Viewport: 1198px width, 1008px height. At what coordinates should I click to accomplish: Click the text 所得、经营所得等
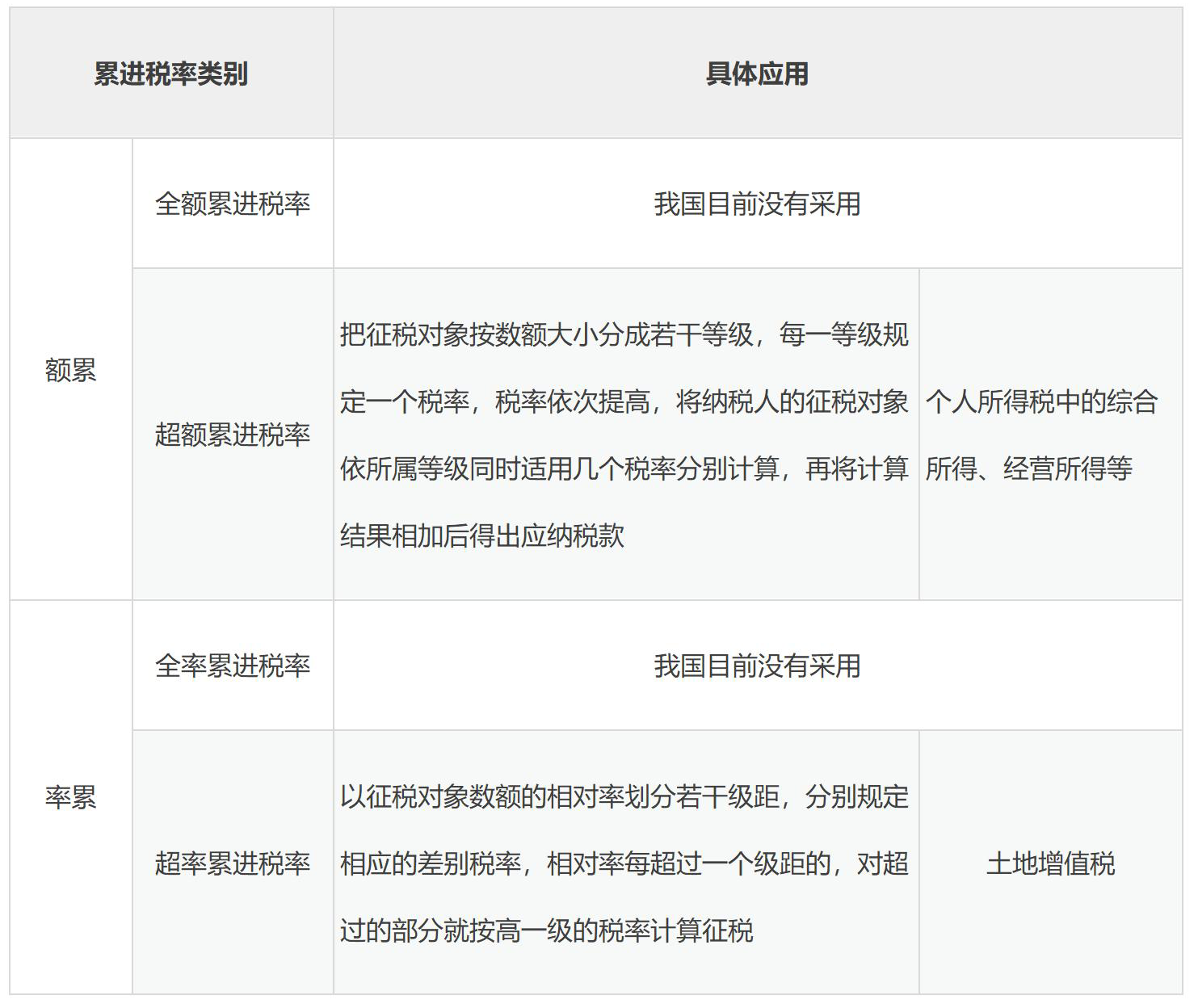(x=1028, y=468)
